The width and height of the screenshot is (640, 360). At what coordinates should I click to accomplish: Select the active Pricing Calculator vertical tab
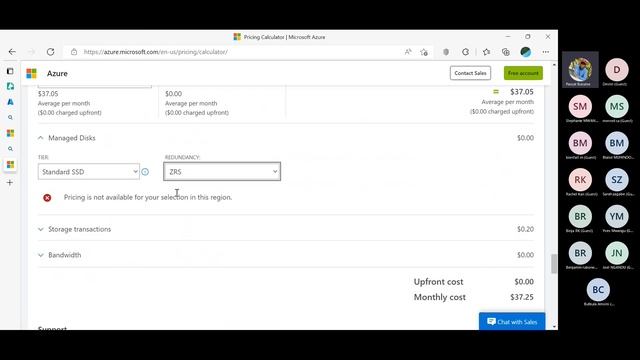(x=10, y=164)
